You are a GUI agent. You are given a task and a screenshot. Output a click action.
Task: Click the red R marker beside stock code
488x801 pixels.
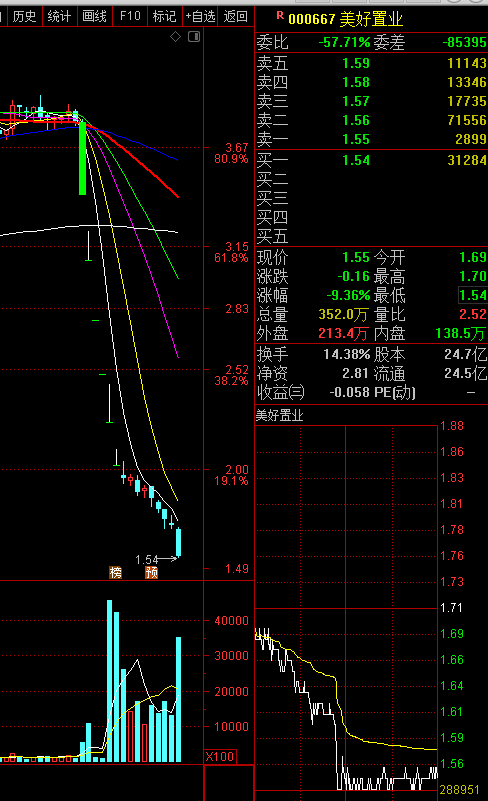point(280,16)
